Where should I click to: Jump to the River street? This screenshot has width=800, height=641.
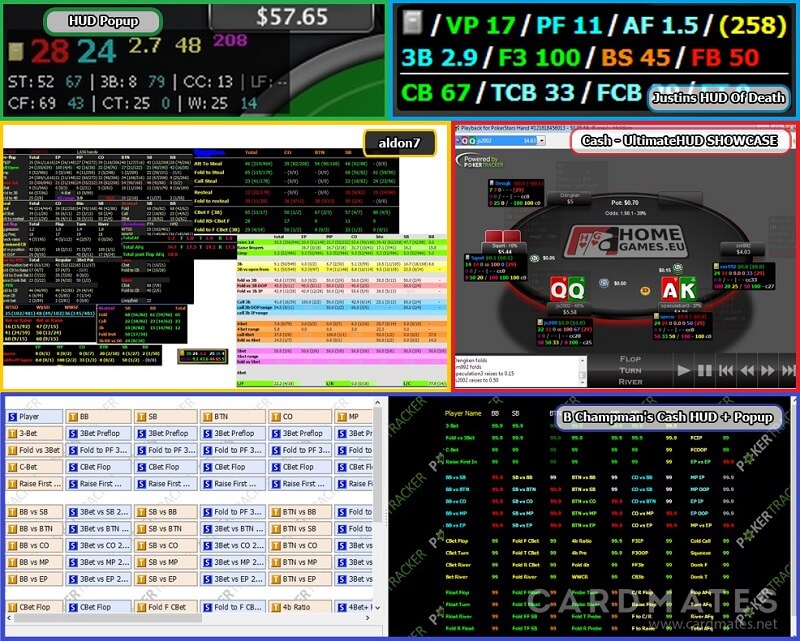tap(628, 380)
